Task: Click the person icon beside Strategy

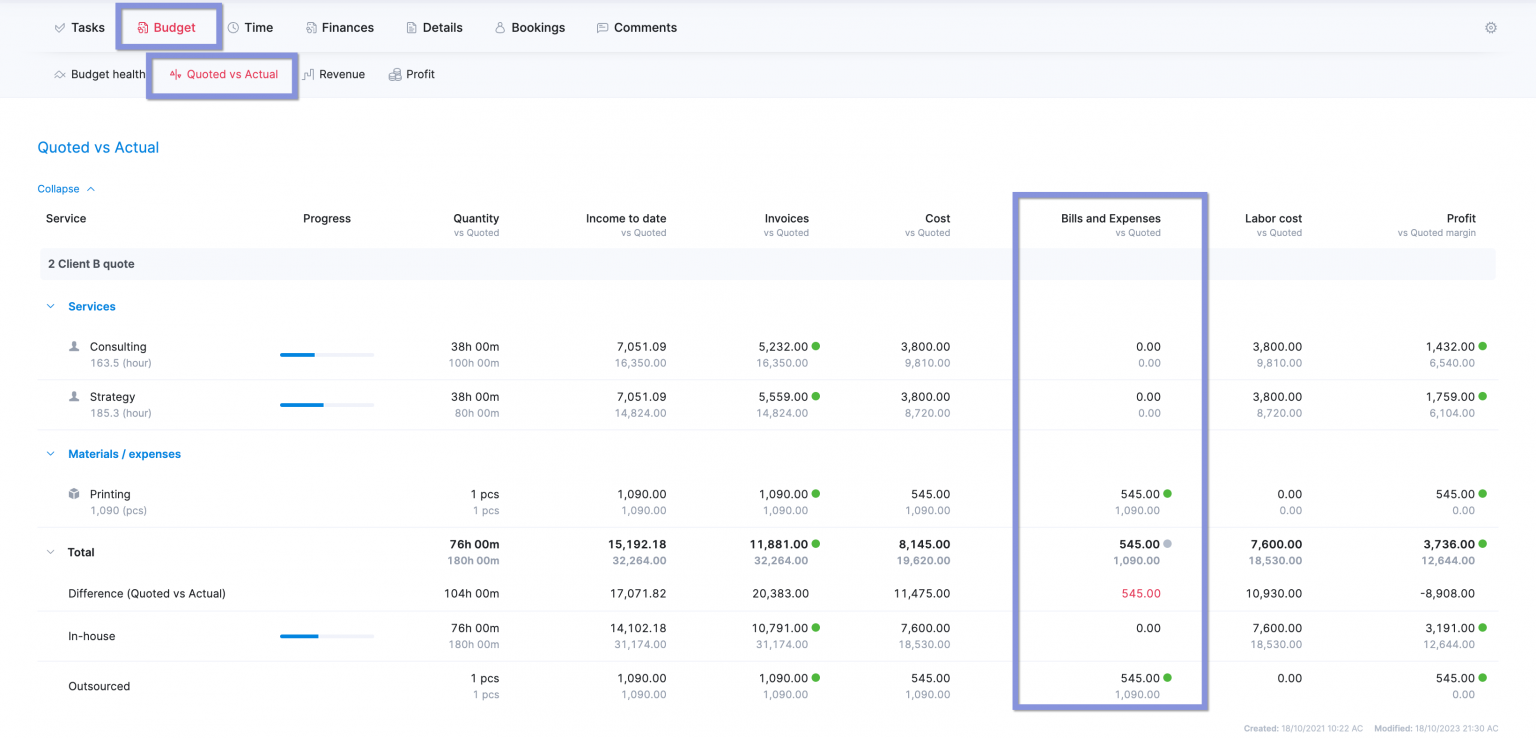Action: pyautogui.click(x=74, y=397)
